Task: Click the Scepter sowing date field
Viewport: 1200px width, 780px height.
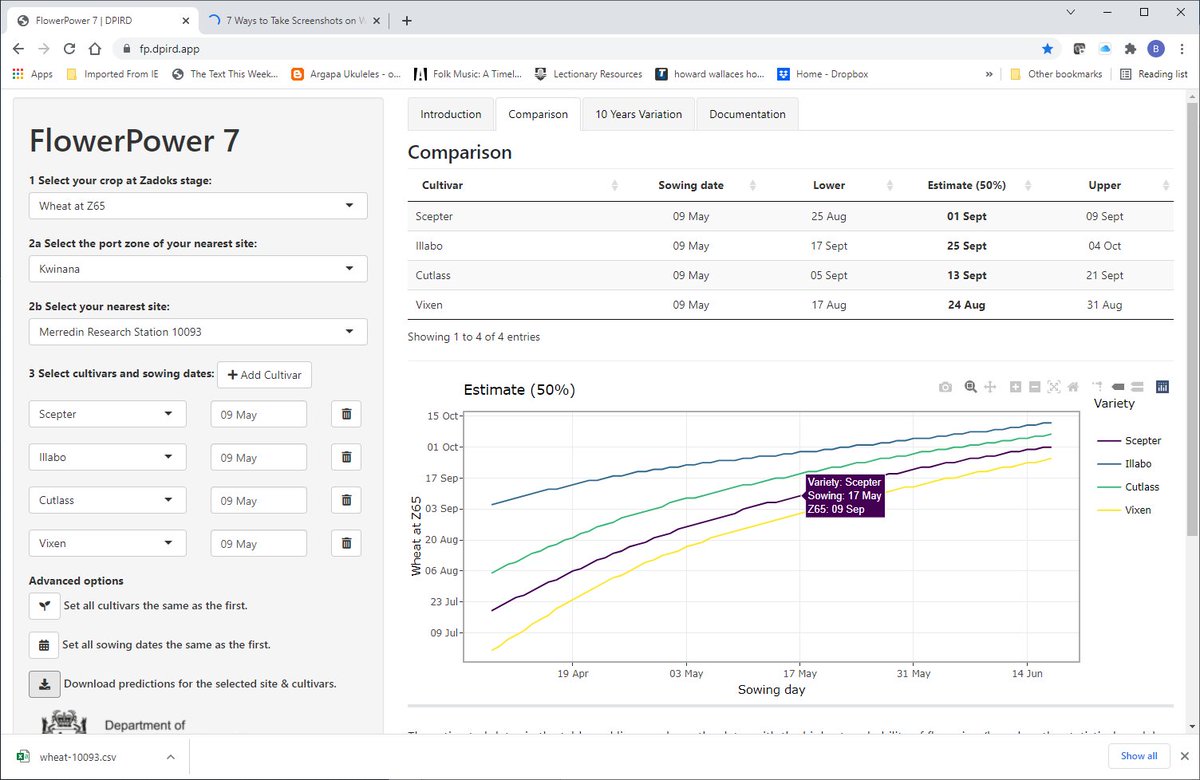Action: coord(259,414)
